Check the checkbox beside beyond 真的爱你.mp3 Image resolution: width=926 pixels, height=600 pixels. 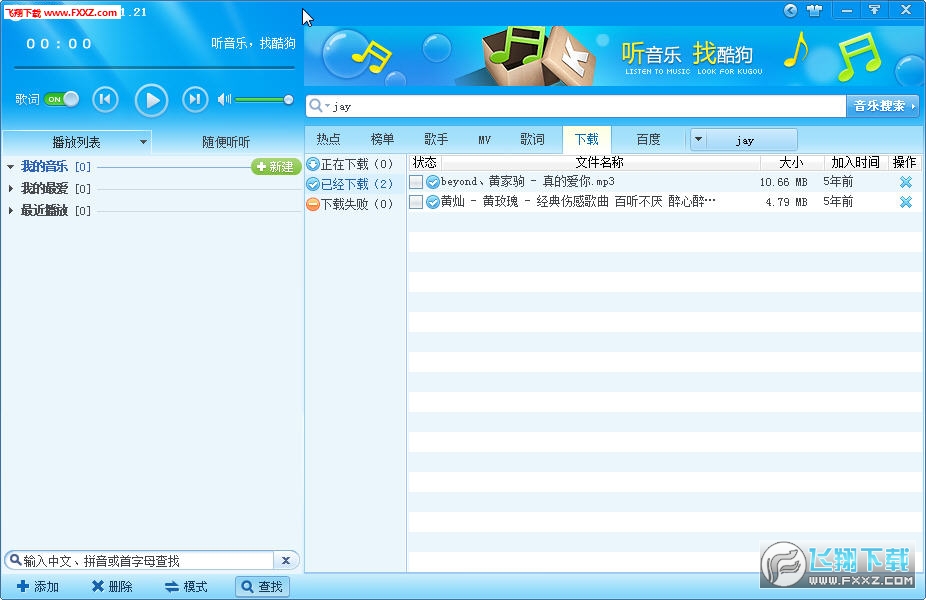pos(415,182)
